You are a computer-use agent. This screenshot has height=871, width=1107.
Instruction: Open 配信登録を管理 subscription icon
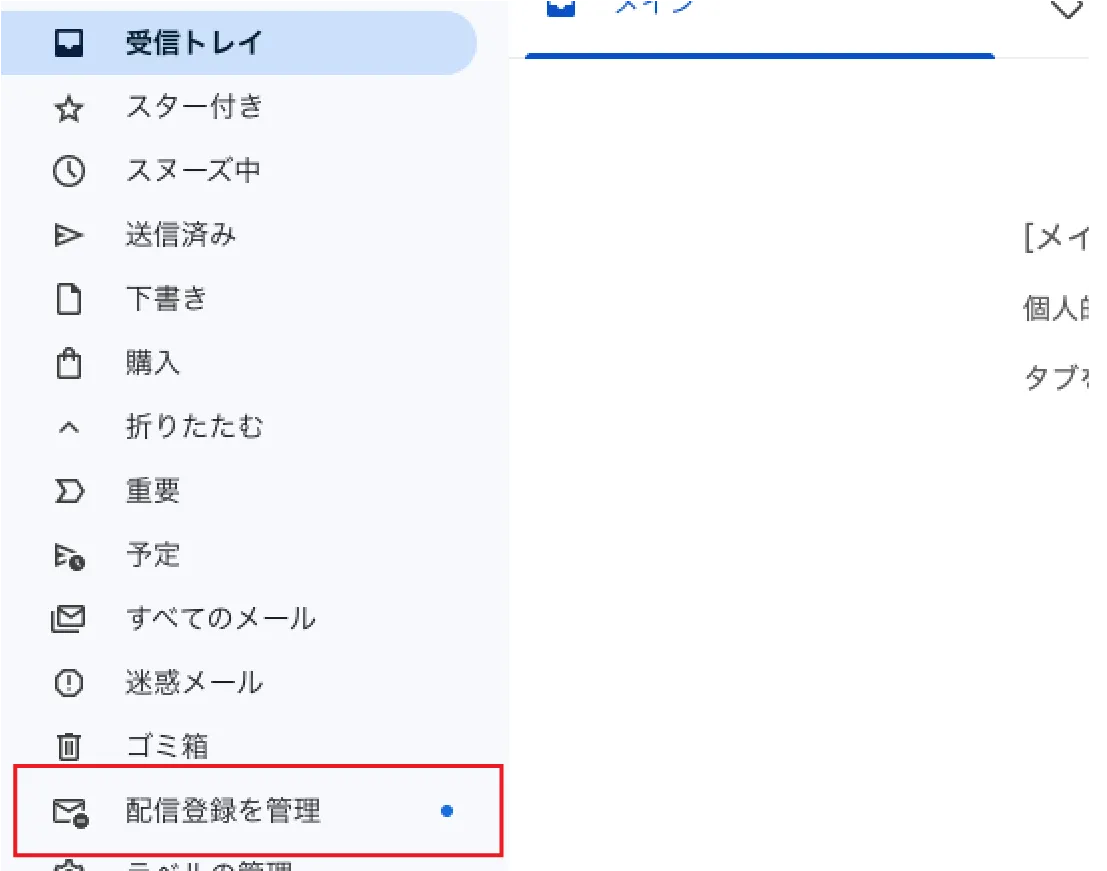[x=68, y=811]
